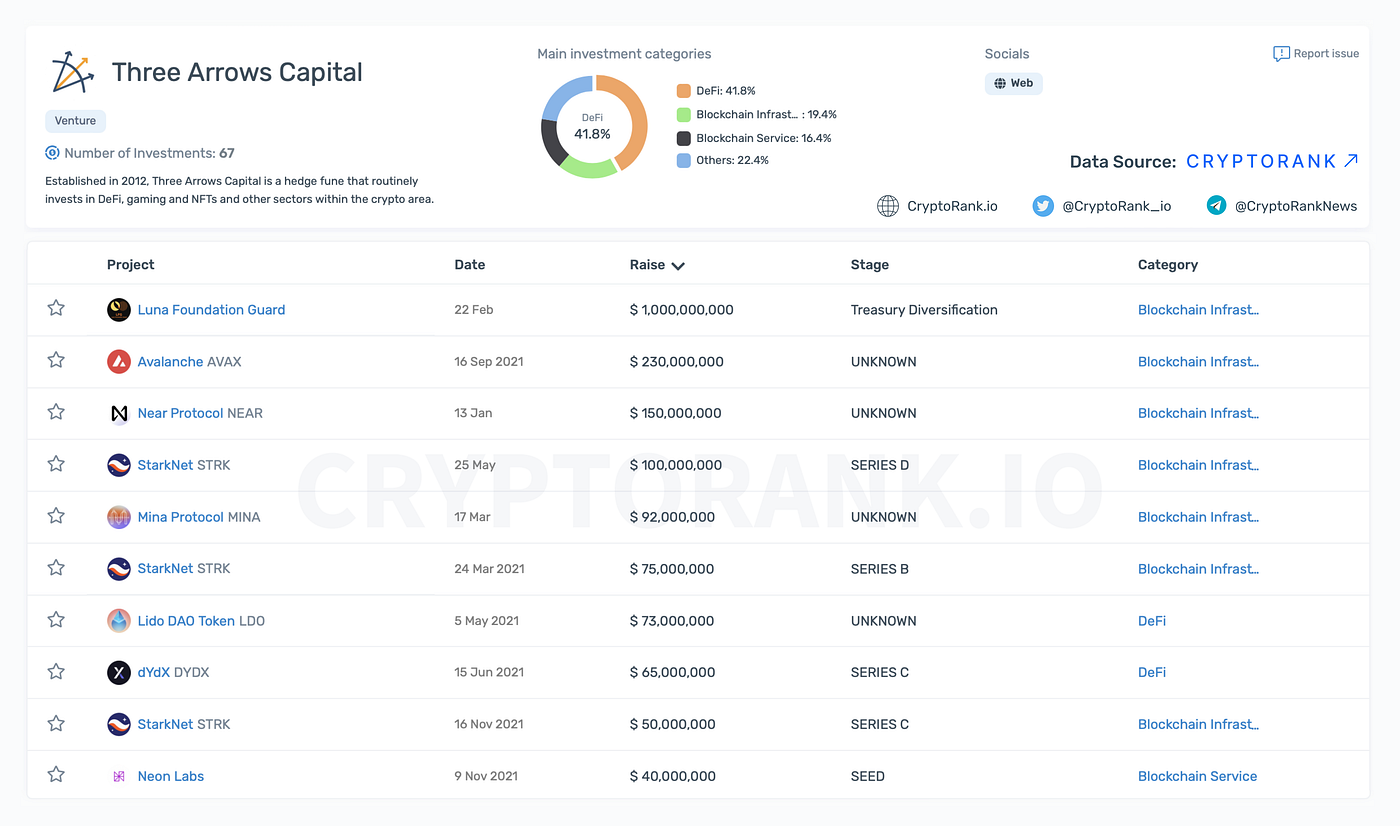Viewport: 1400px width, 826px height.
Task: Click the Lido DAO Token logo icon
Action: (x=119, y=621)
